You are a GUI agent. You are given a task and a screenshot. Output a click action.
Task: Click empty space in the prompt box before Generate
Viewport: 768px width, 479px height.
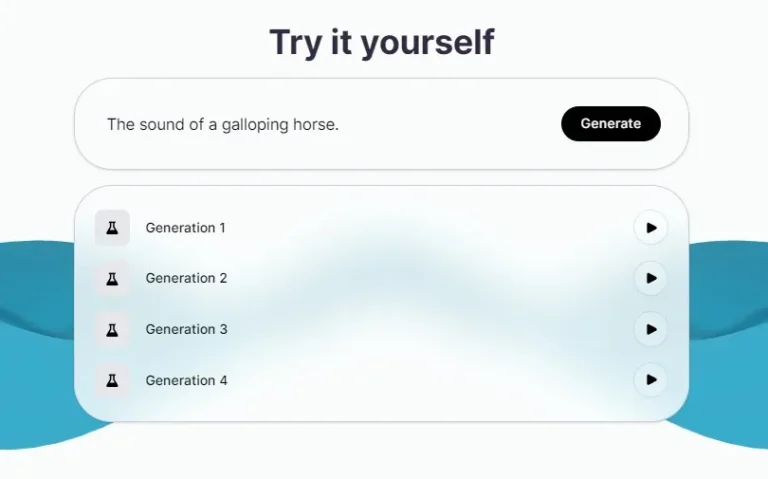click(450, 125)
